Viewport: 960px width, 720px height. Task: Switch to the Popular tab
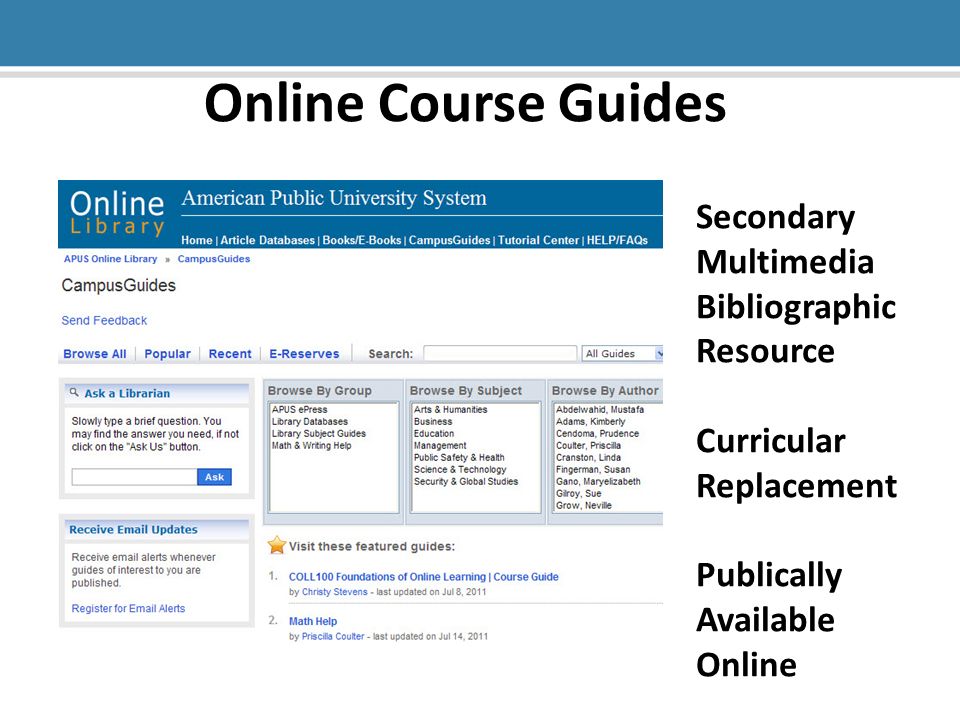click(167, 354)
